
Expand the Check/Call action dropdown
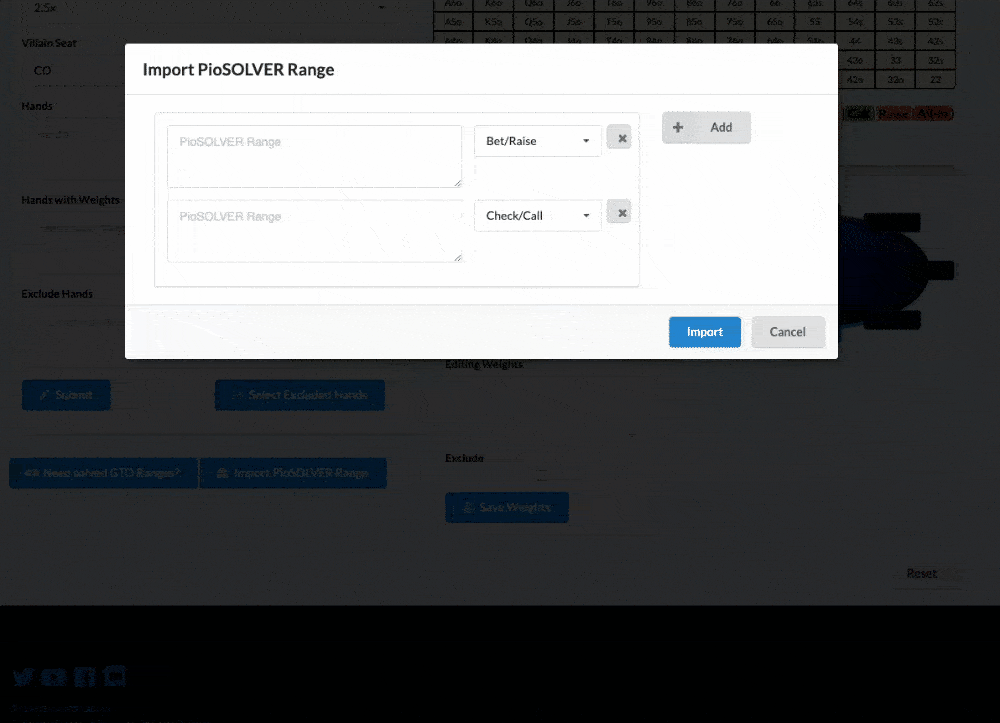pyautogui.click(x=537, y=216)
